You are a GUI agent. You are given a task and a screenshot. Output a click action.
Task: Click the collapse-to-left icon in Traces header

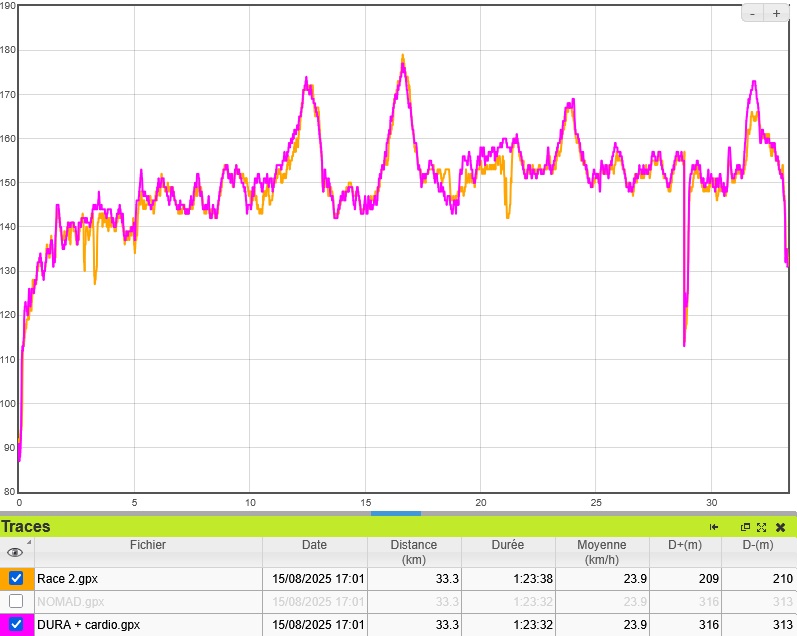[714, 527]
